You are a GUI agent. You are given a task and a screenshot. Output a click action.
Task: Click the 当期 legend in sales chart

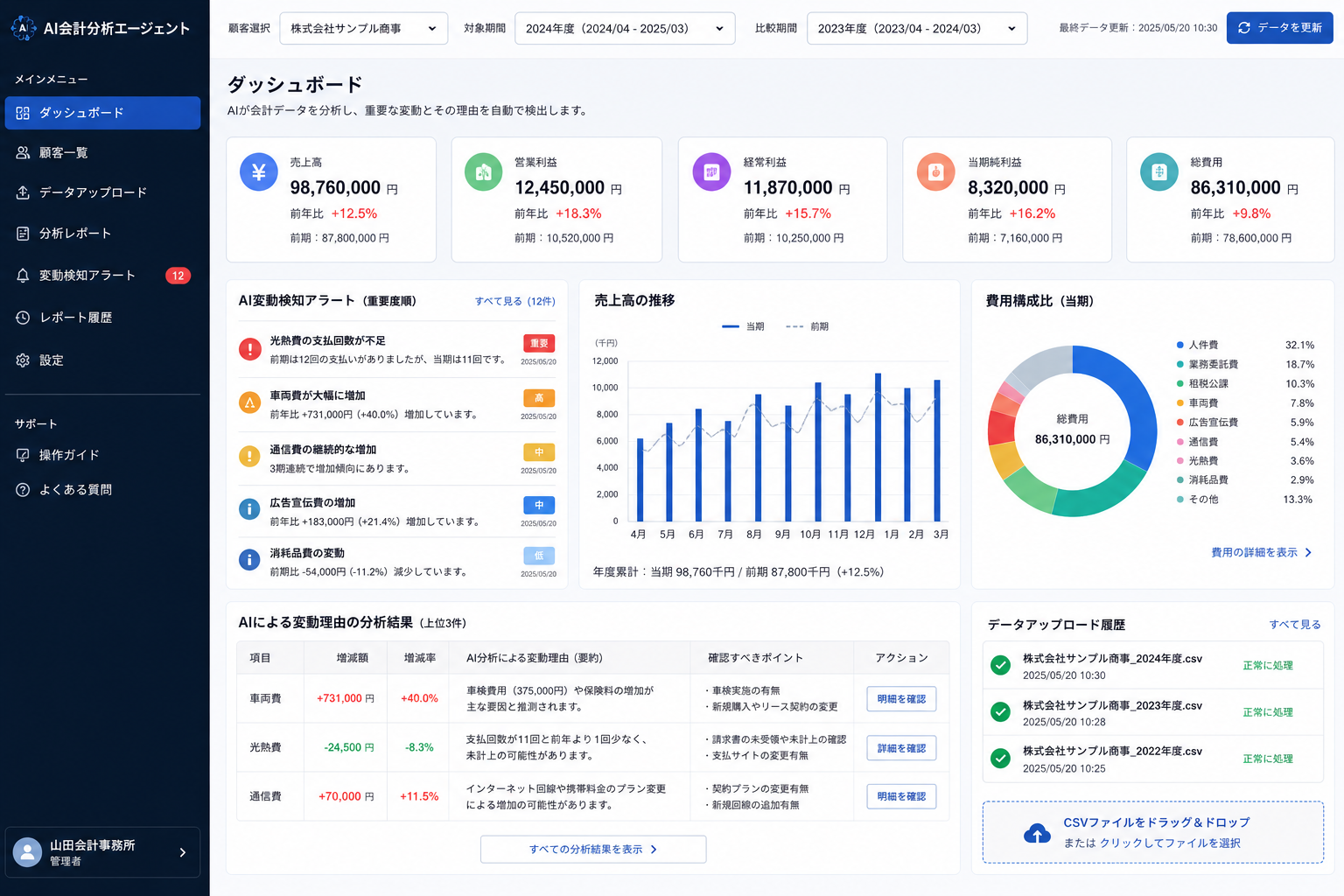point(743,326)
